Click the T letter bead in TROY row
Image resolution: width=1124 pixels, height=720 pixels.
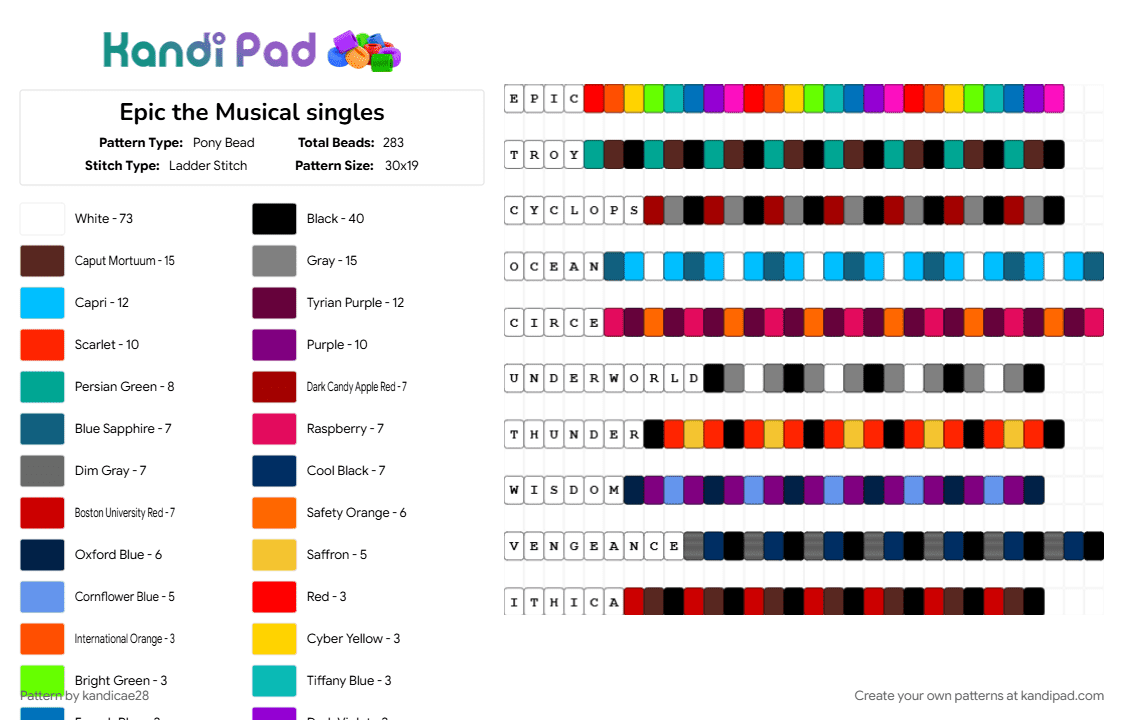[x=514, y=155]
